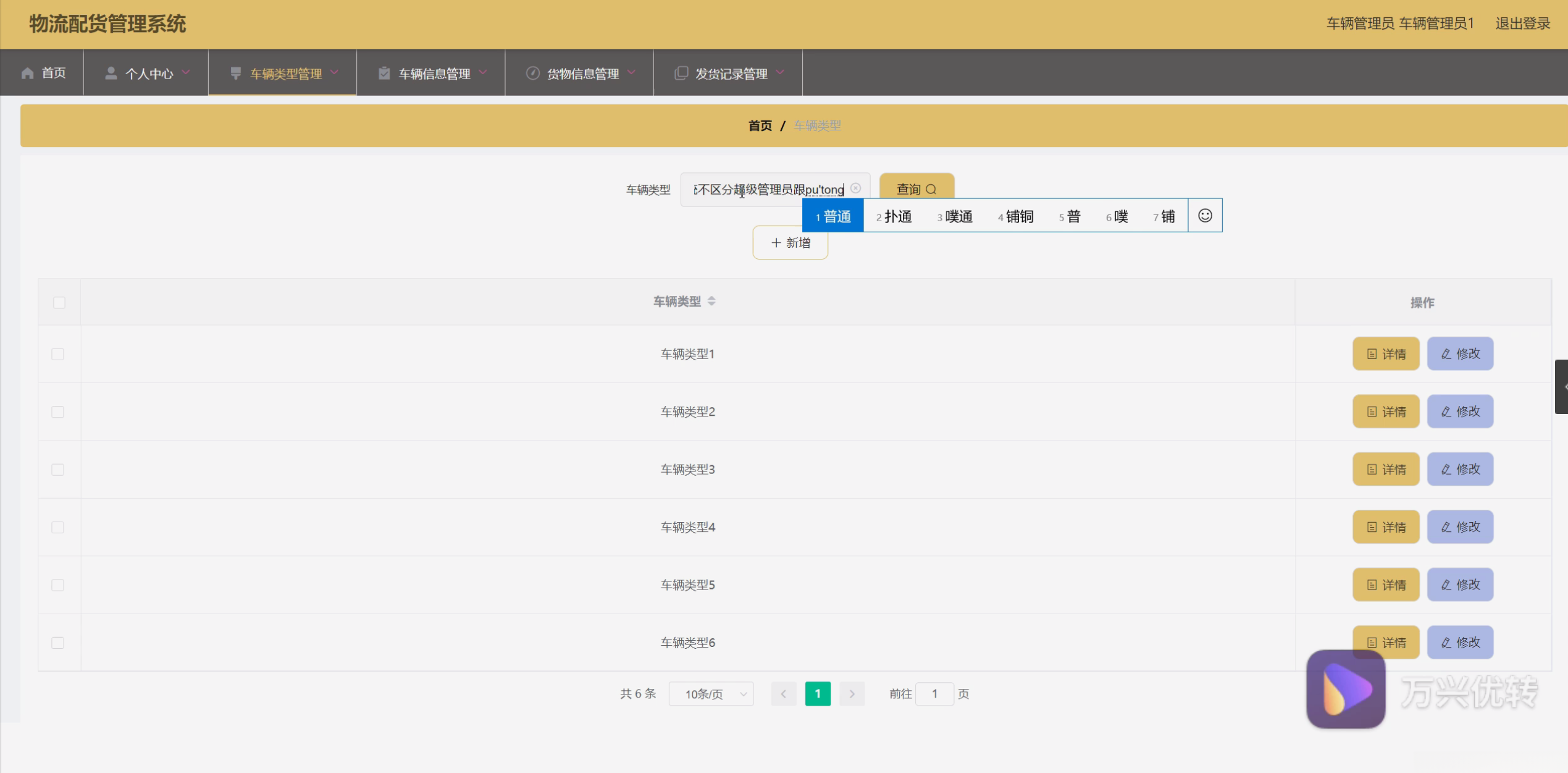Click the 万兴优转 watermark logo

click(x=1345, y=689)
